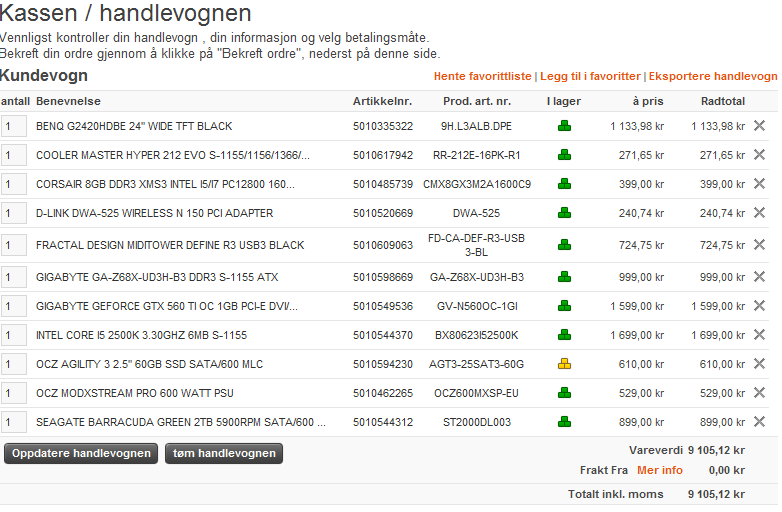The width and height of the screenshot is (782, 512).
Task: Click Benevnelse column header
Action: [68, 101]
